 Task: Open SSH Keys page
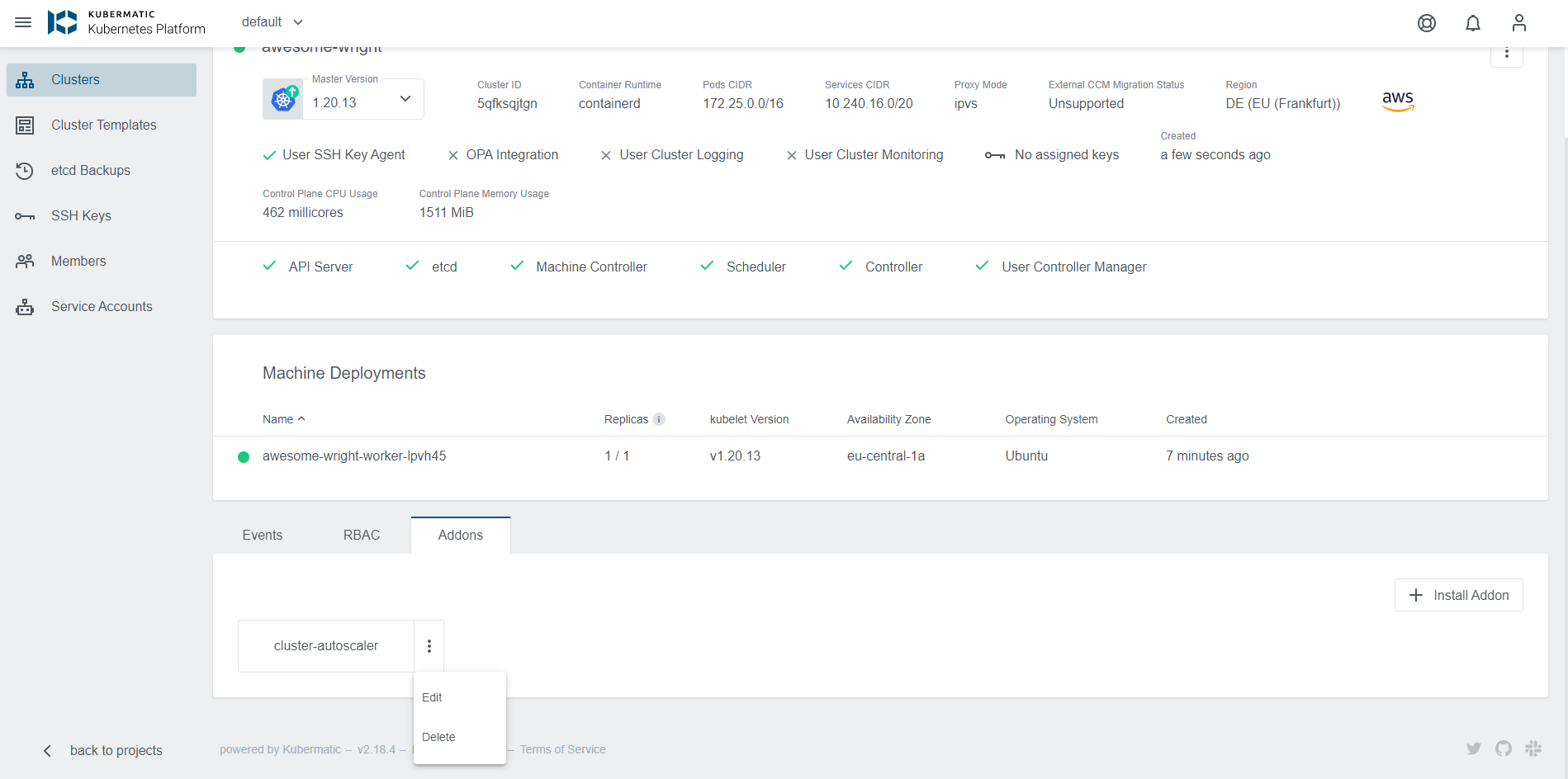[x=102, y=216]
